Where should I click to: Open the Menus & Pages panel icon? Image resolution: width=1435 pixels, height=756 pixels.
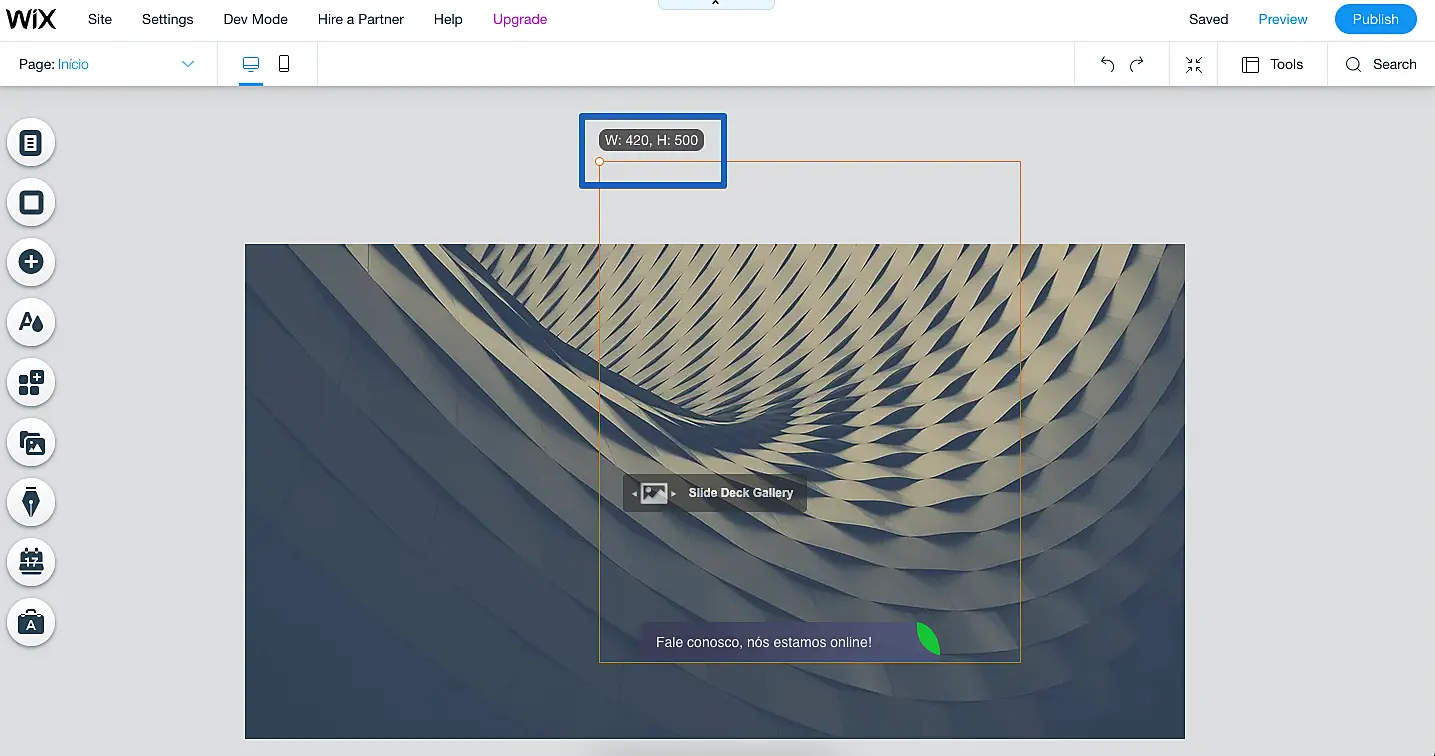pos(31,143)
